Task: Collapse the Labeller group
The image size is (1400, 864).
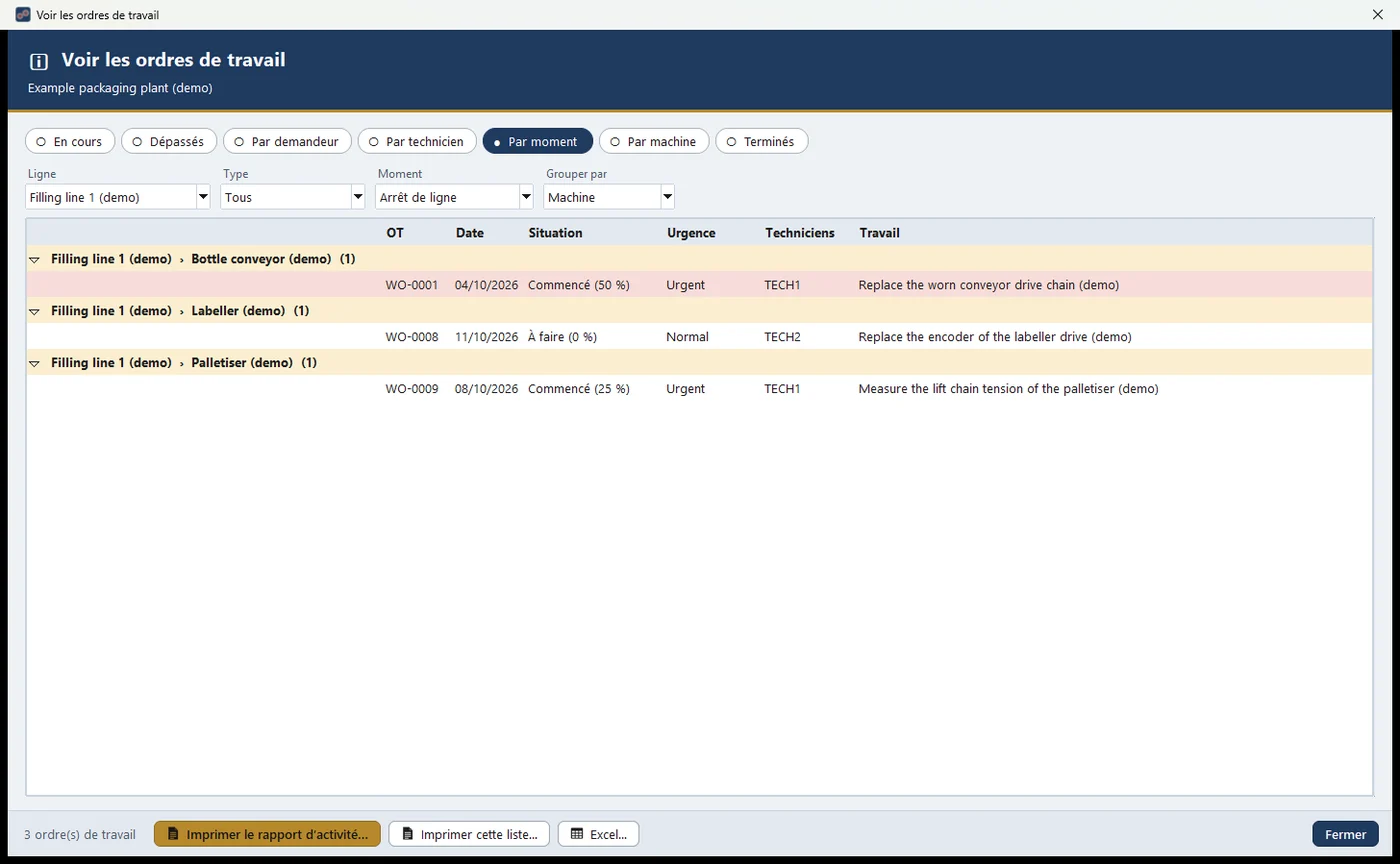Action: click(34, 311)
